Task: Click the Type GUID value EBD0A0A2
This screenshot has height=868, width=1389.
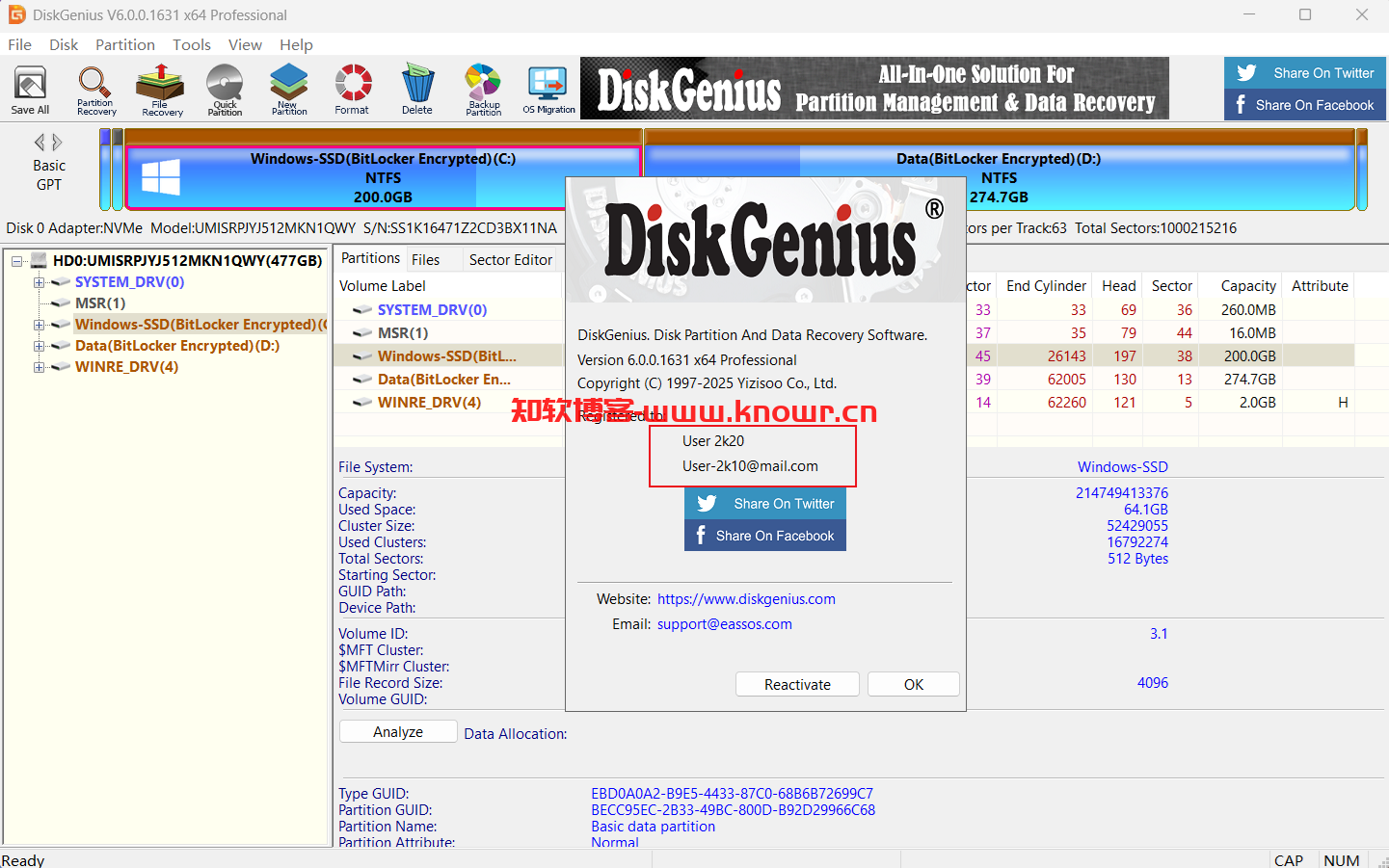Action: (x=732, y=794)
